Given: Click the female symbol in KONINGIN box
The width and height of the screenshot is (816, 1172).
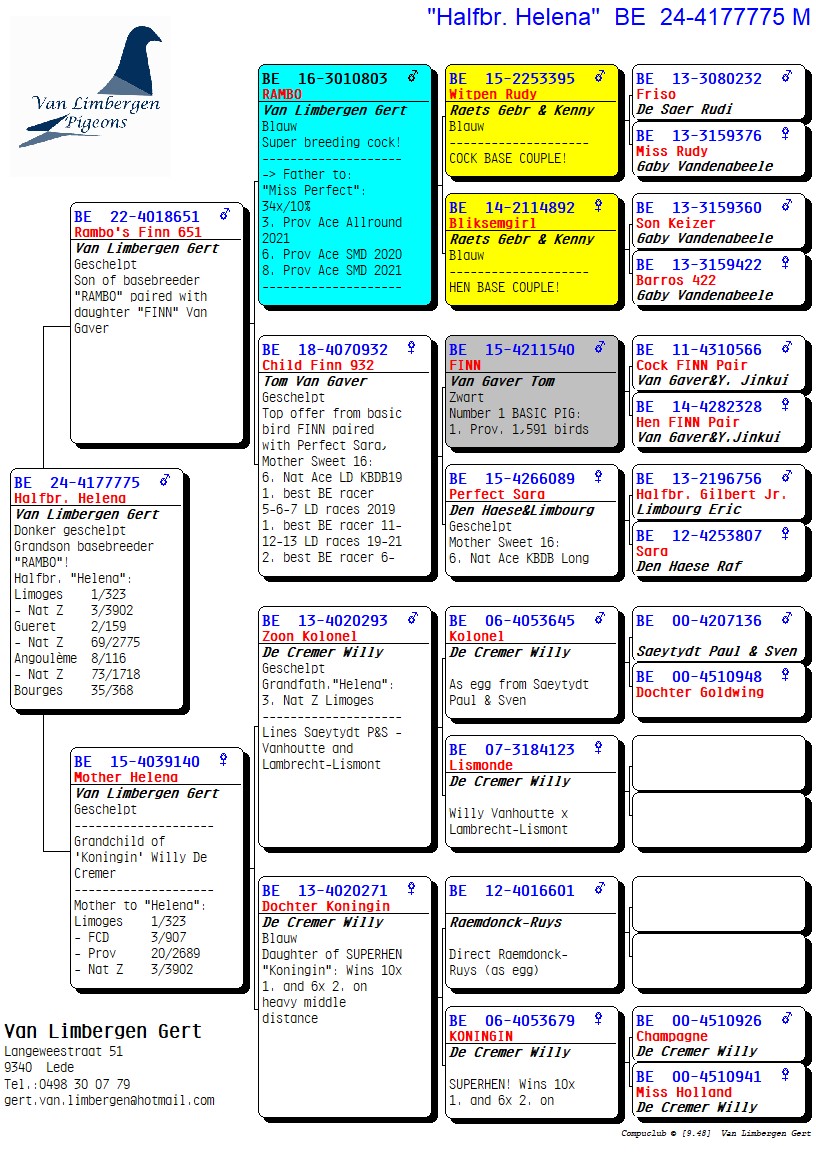Looking at the screenshot, I should point(599,1020).
